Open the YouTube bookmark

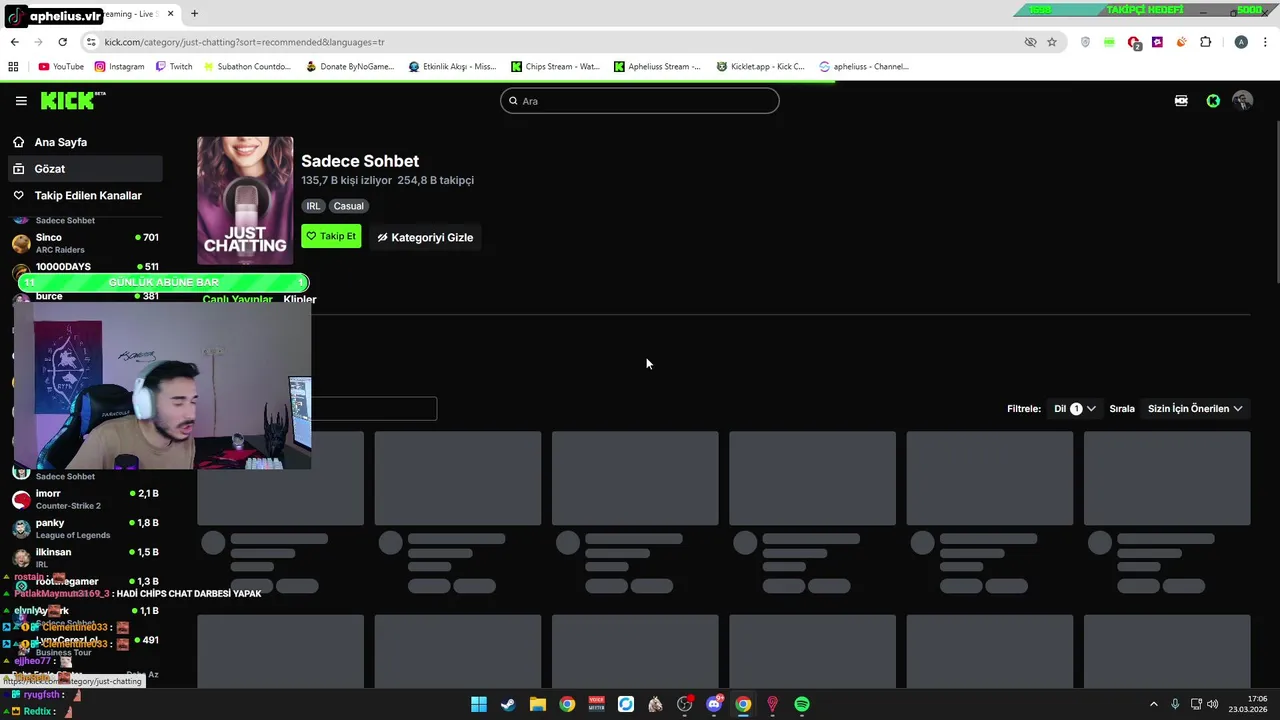[x=61, y=67]
